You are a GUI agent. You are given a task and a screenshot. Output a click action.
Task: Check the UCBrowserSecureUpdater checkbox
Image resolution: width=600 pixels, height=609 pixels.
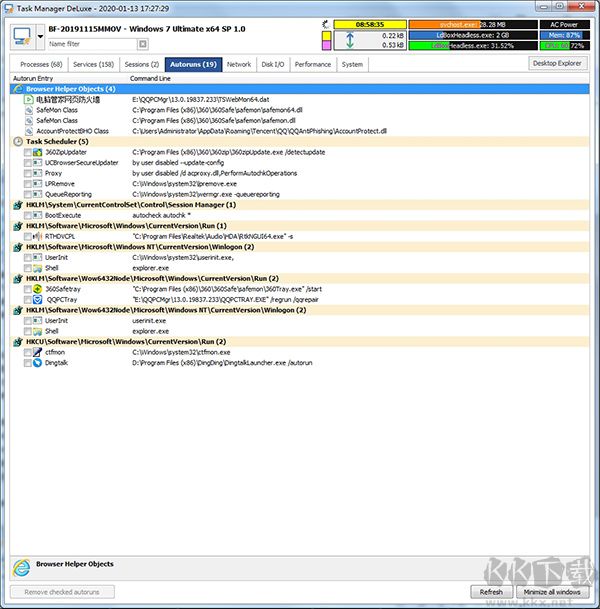28,163
